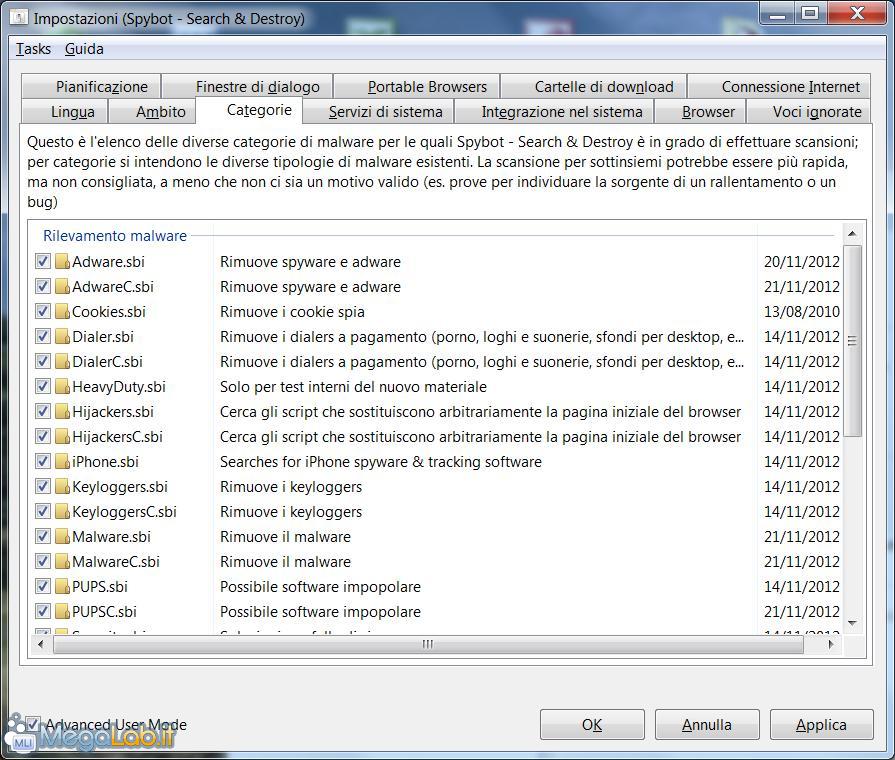Toggle the HeavyDuty.sbi checkbox
The image size is (895, 760).
(43, 387)
